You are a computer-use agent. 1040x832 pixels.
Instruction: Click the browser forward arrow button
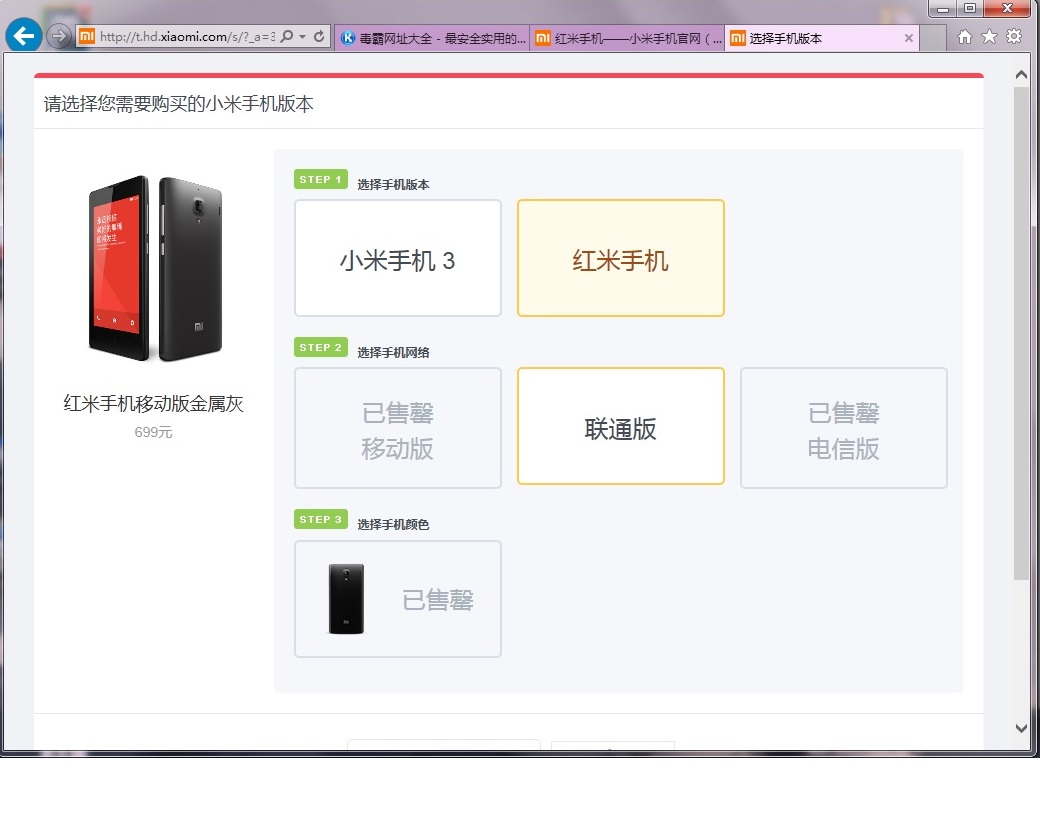[59, 36]
